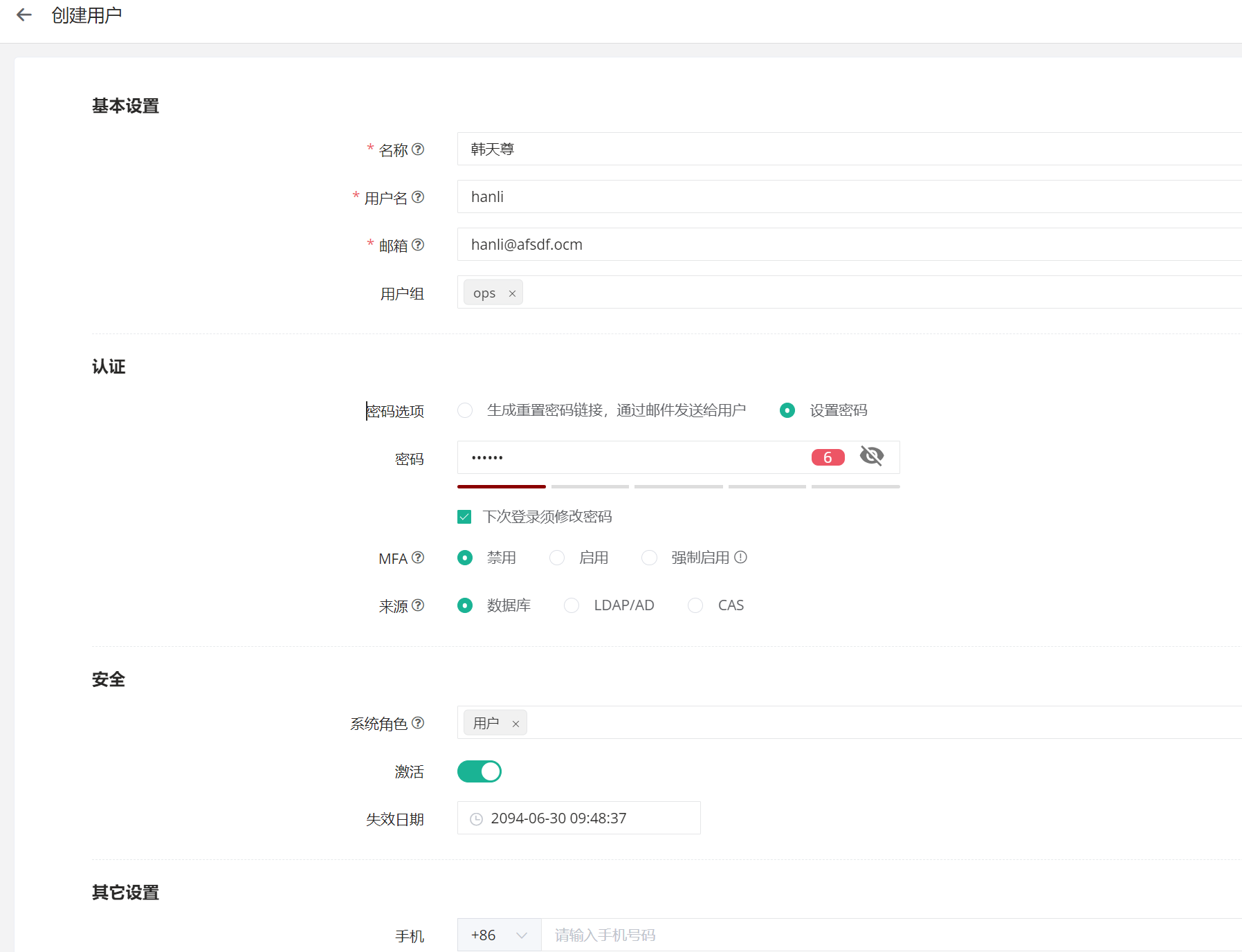Open the 失效日期 date picker
The height and width of the screenshot is (952, 1242).
(x=578, y=818)
